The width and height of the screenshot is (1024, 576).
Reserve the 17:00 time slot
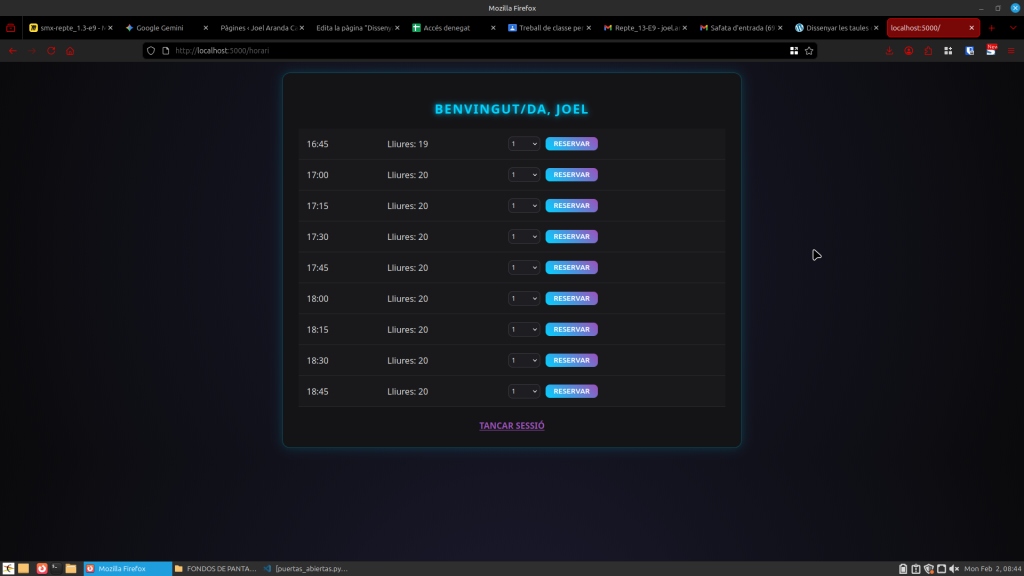coord(571,175)
